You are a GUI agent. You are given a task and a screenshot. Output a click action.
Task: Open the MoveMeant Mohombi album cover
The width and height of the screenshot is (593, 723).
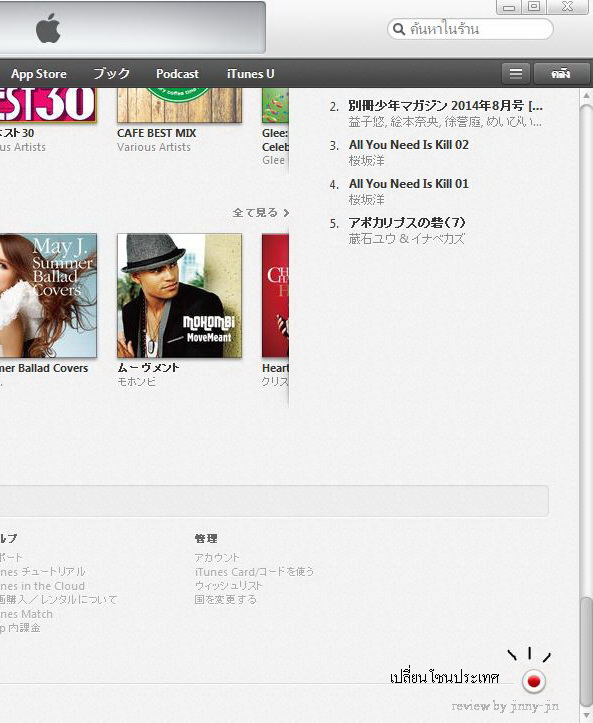(179, 296)
